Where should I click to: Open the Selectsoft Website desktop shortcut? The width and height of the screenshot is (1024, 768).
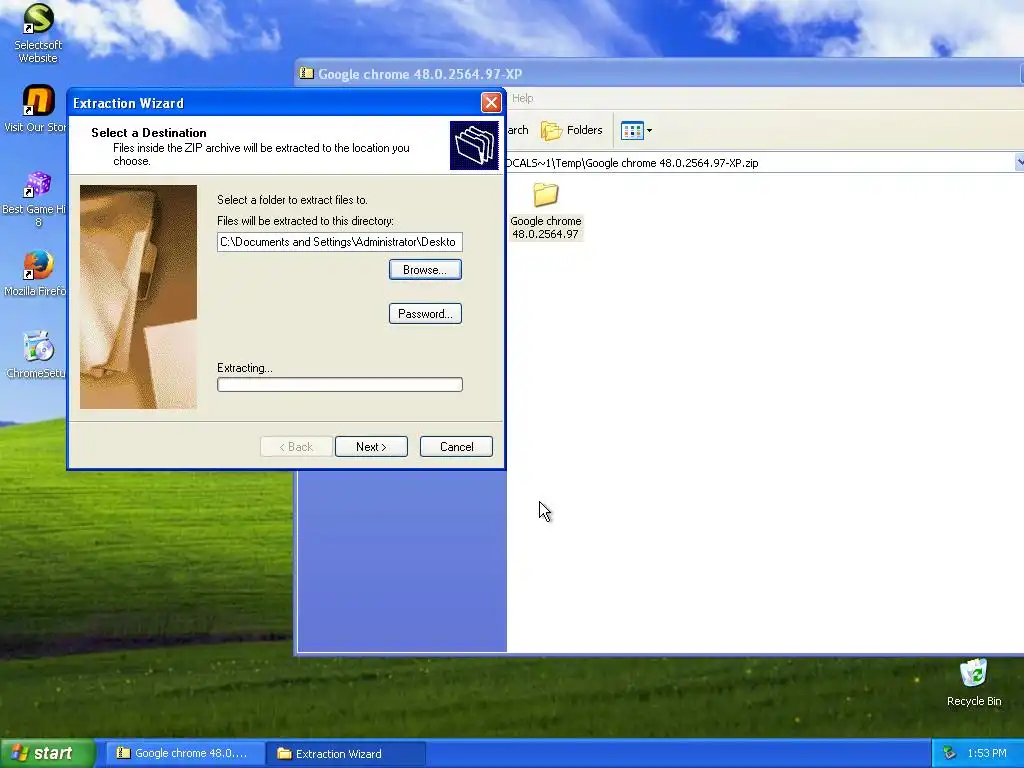[x=38, y=33]
